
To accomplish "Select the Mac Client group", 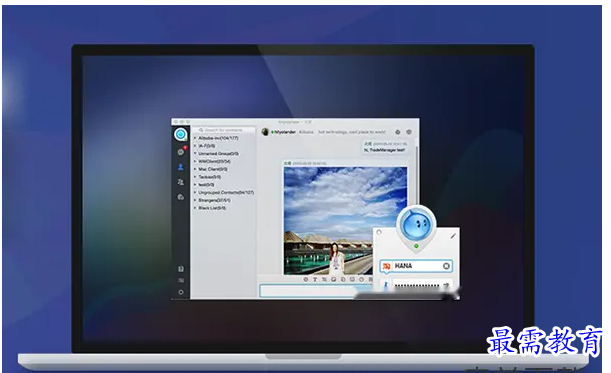I will coord(212,169).
